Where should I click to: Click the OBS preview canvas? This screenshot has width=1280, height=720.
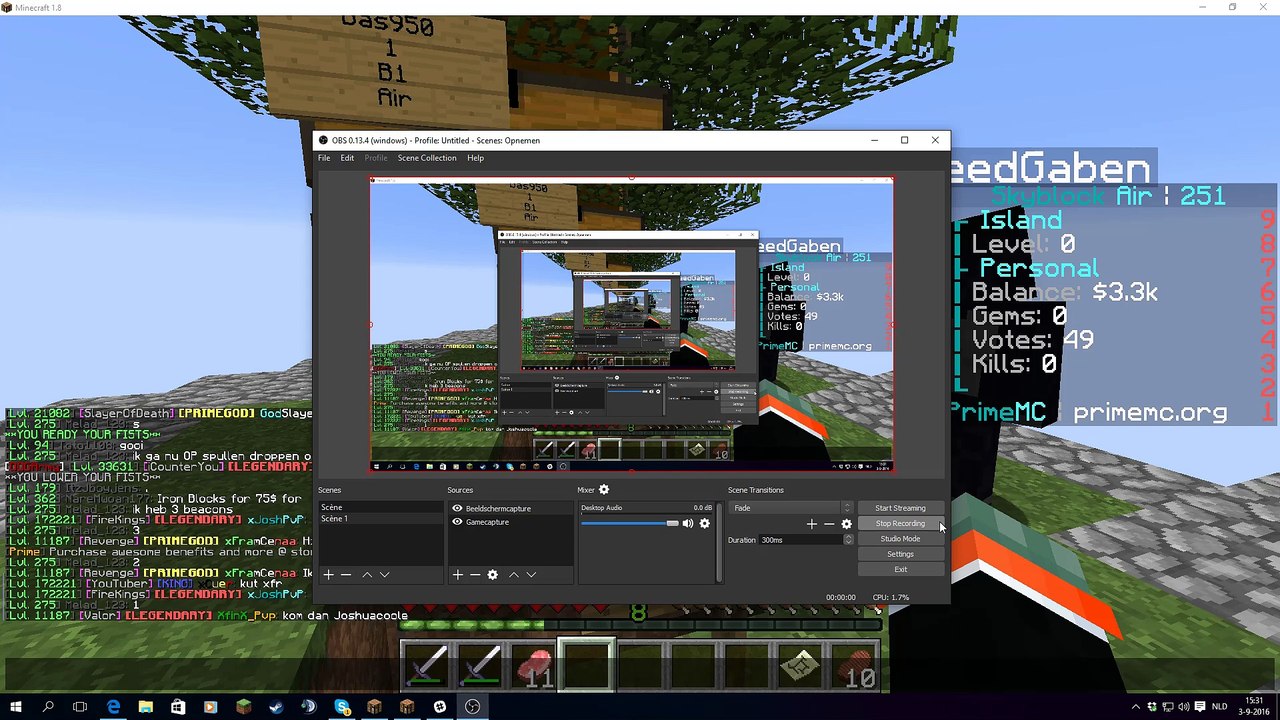pyautogui.click(x=631, y=325)
